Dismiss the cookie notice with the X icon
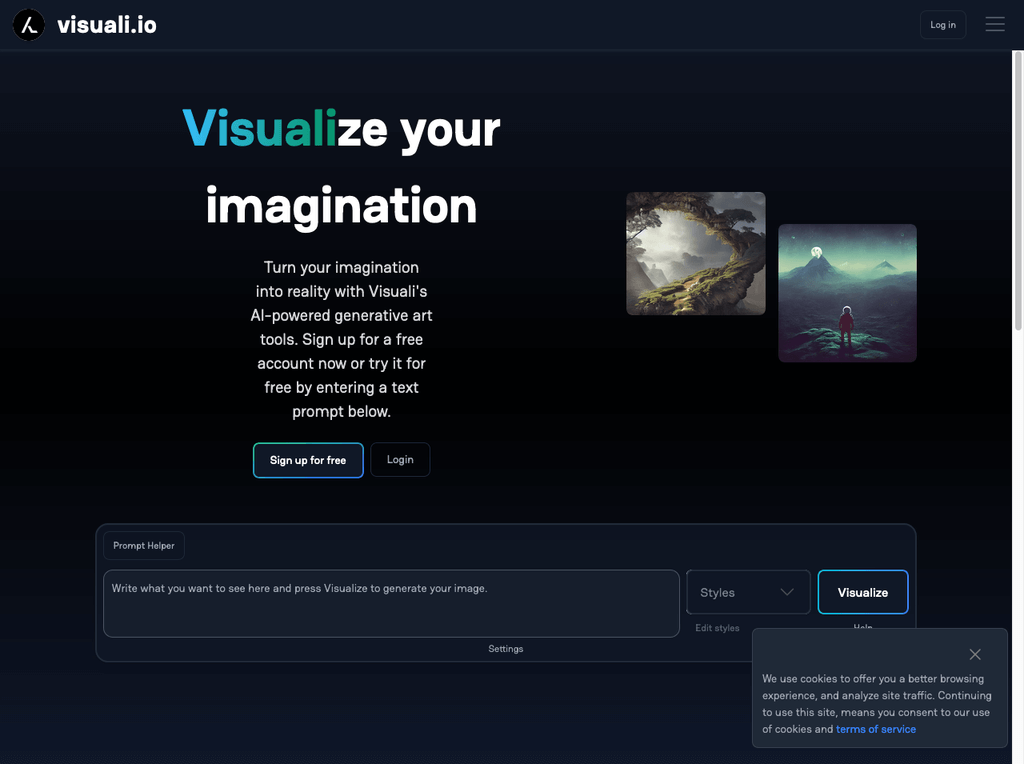1024x764 pixels. pyautogui.click(x=974, y=654)
